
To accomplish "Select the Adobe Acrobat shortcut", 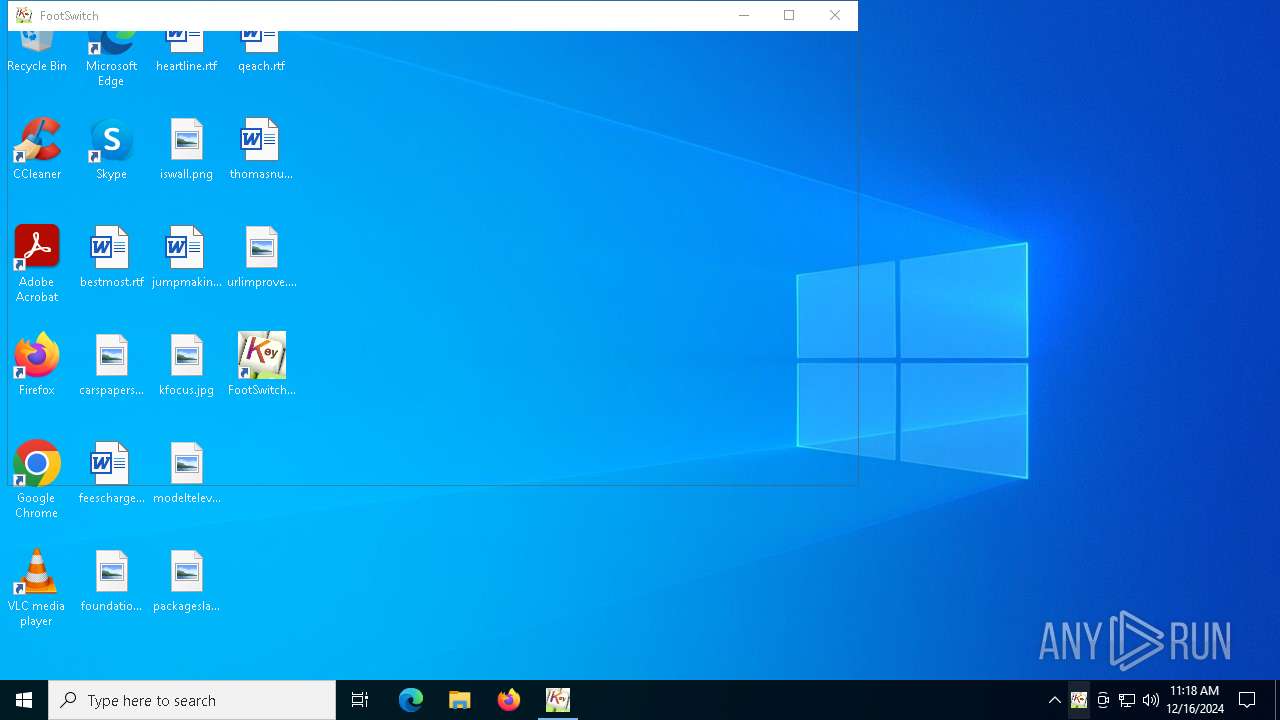I will tap(37, 264).
